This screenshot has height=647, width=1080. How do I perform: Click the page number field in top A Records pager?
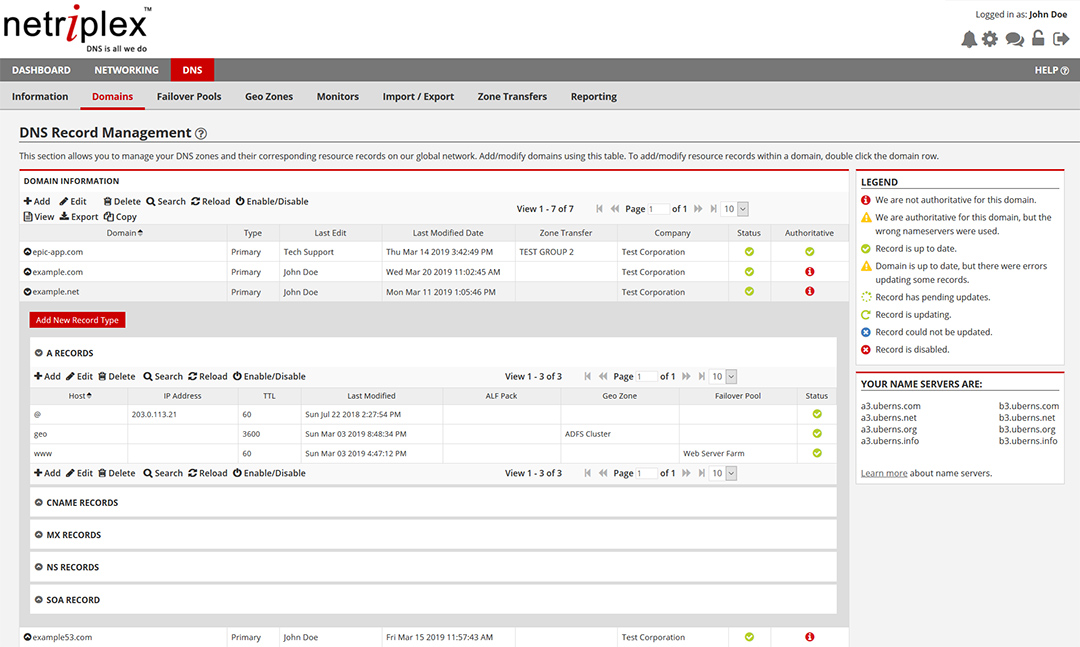coord(646,376)
